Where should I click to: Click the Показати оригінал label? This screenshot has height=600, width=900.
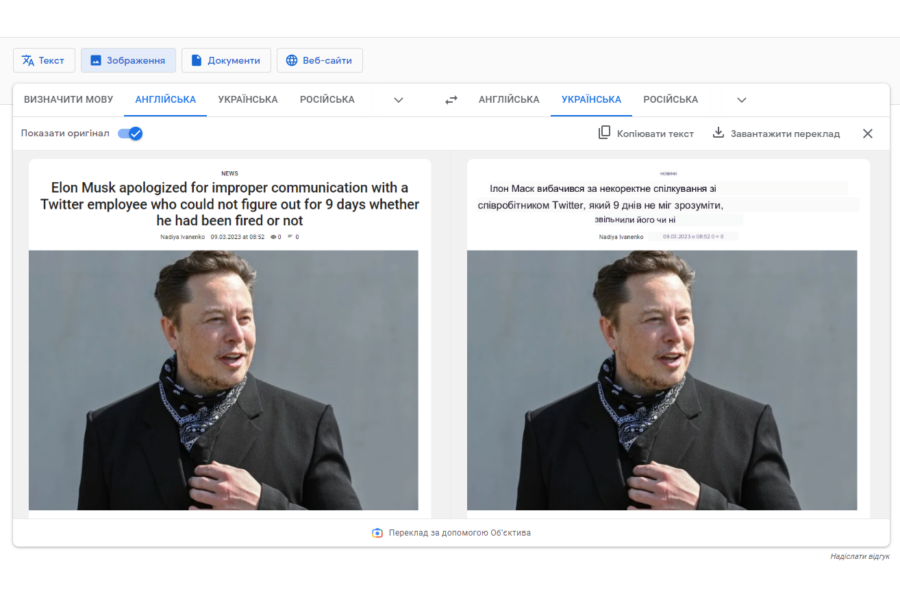[65, 133]
